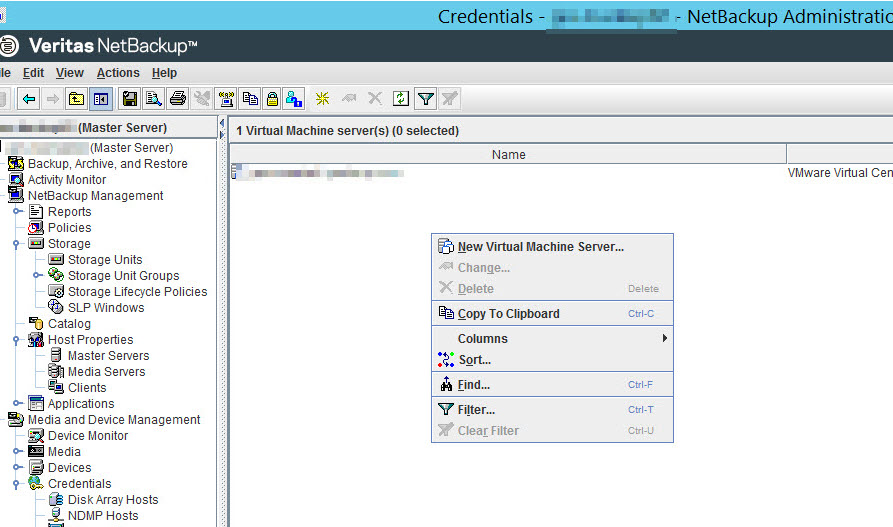Image resolution: width=893 pixels, height=527 pixels.
Task: Click the Name column header
Action: 508,154
